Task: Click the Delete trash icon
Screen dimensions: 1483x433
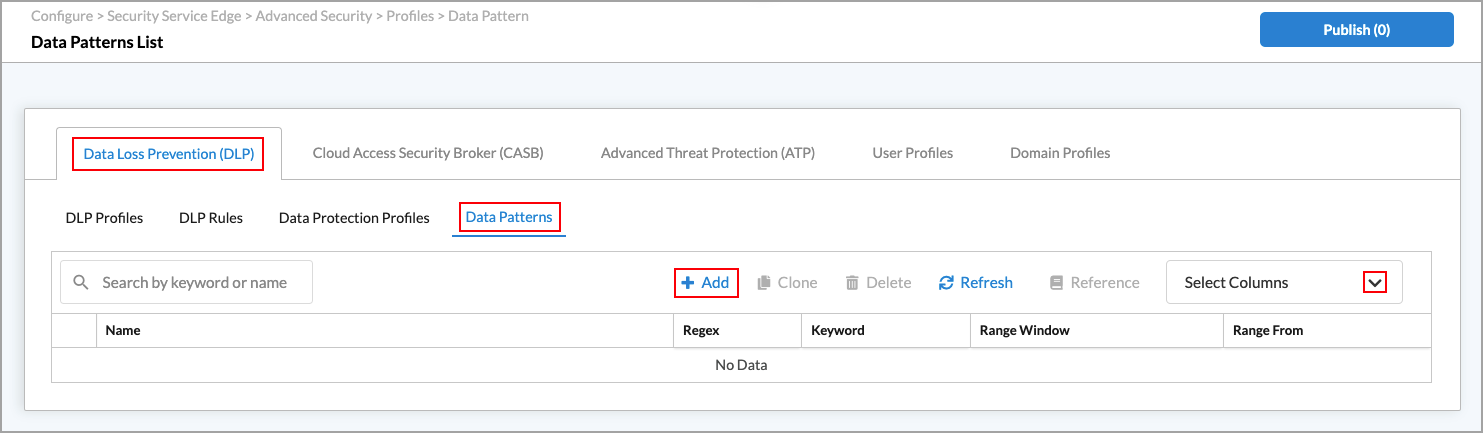Action: pos(852,283)
